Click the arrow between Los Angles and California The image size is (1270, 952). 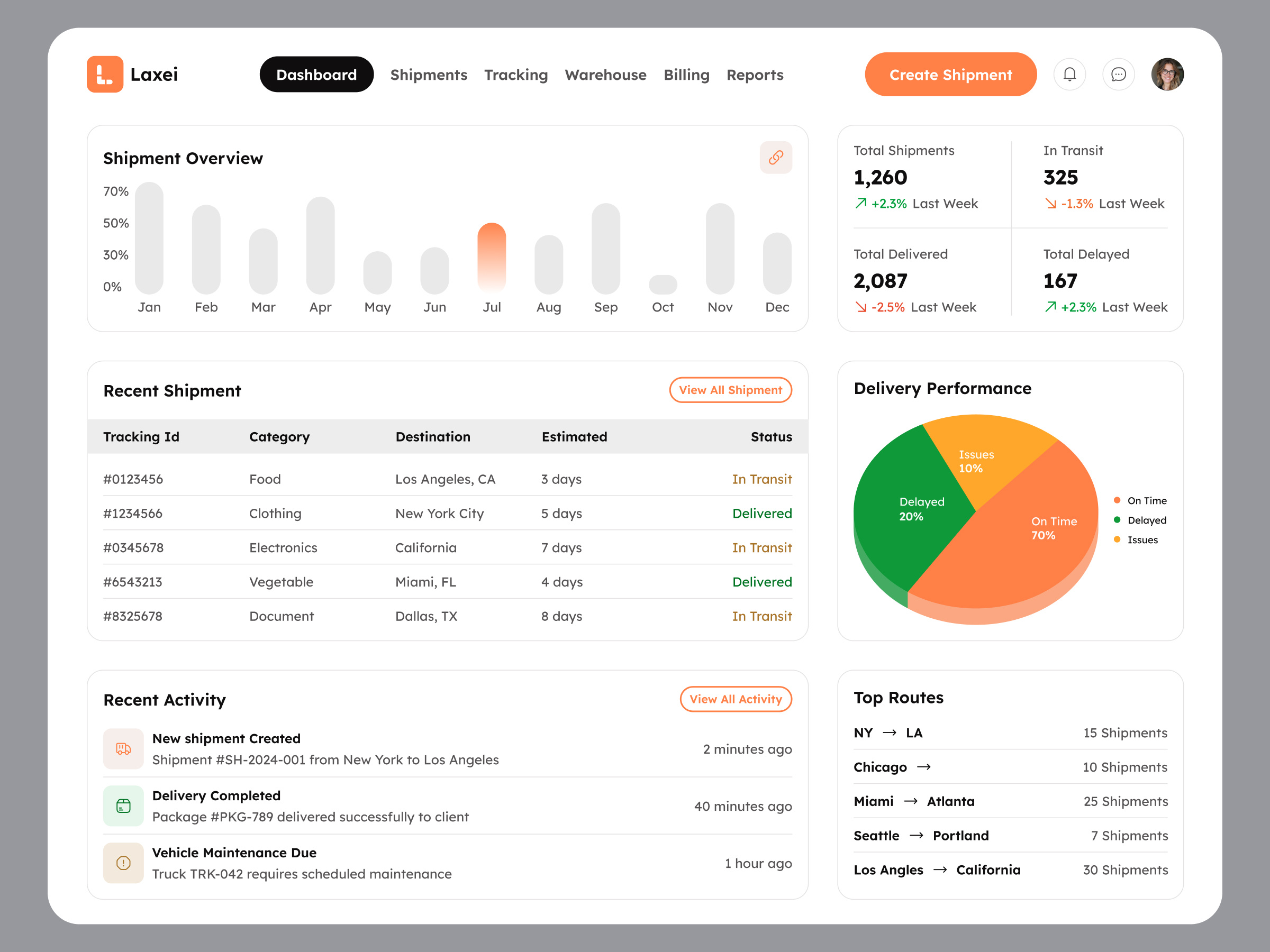pyautogui.click(x=940, y=870)
